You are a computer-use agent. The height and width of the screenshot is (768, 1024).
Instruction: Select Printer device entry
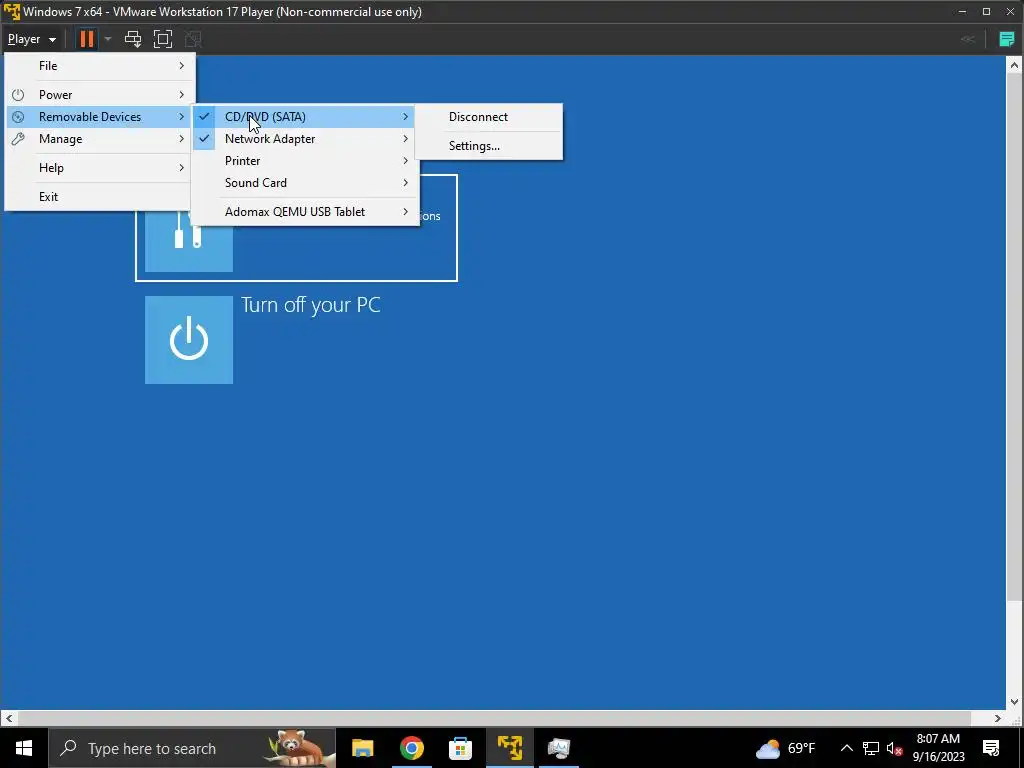pyautogui.click(x=305, y=161)
